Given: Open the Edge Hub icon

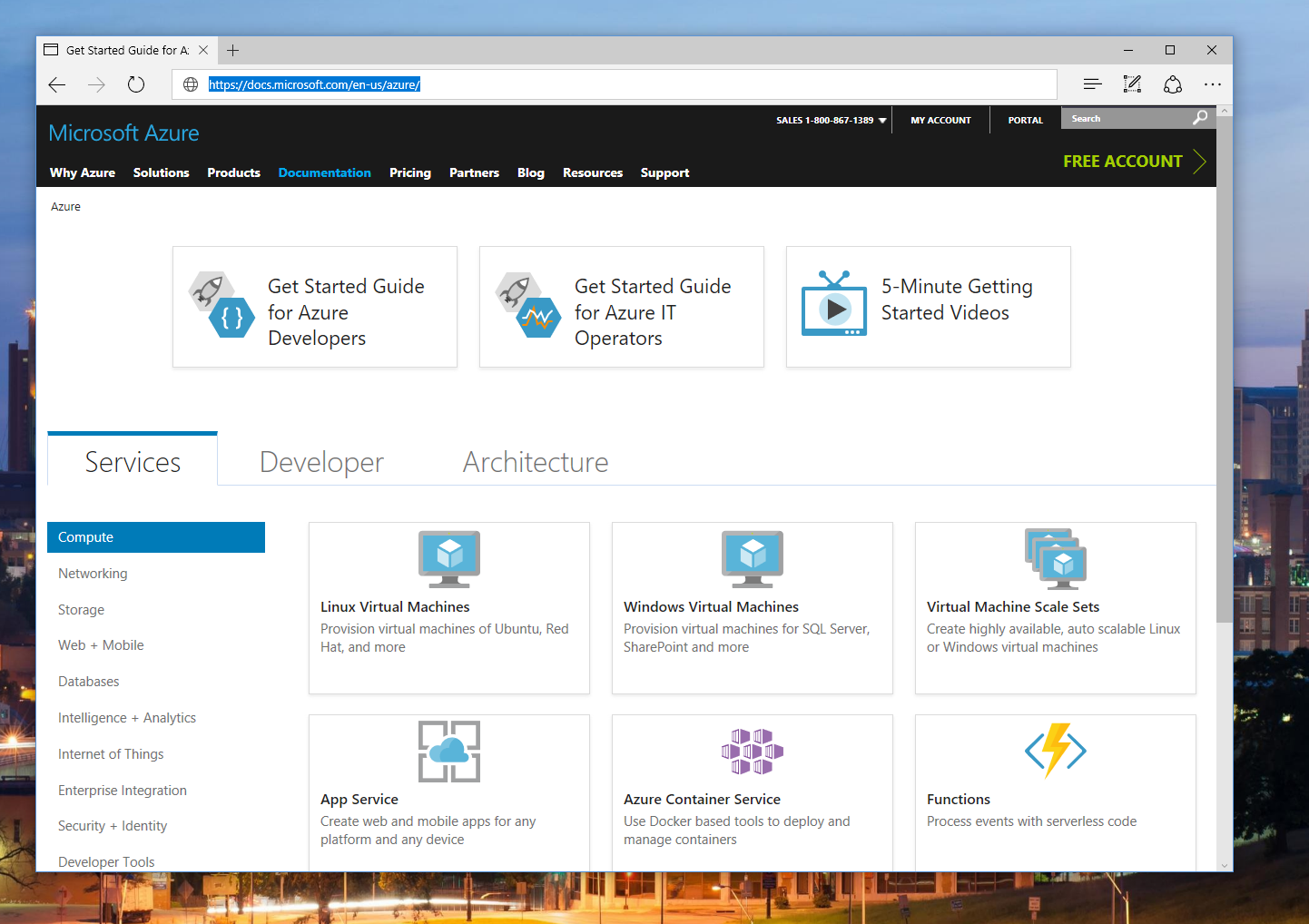Looking at the screenshot, I should coord(1093,84).
